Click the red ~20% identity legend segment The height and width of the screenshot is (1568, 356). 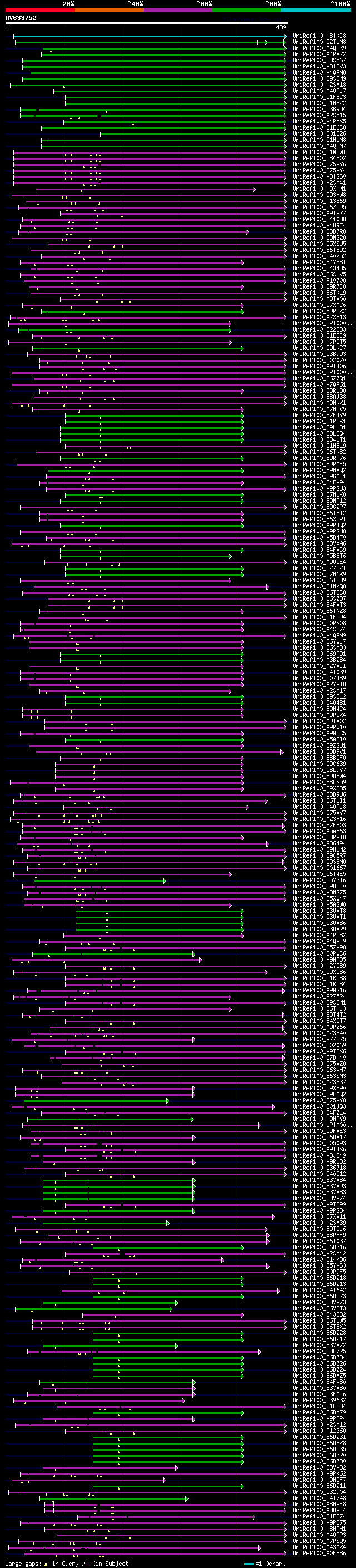pyautogui.click(x=39, y=11)
